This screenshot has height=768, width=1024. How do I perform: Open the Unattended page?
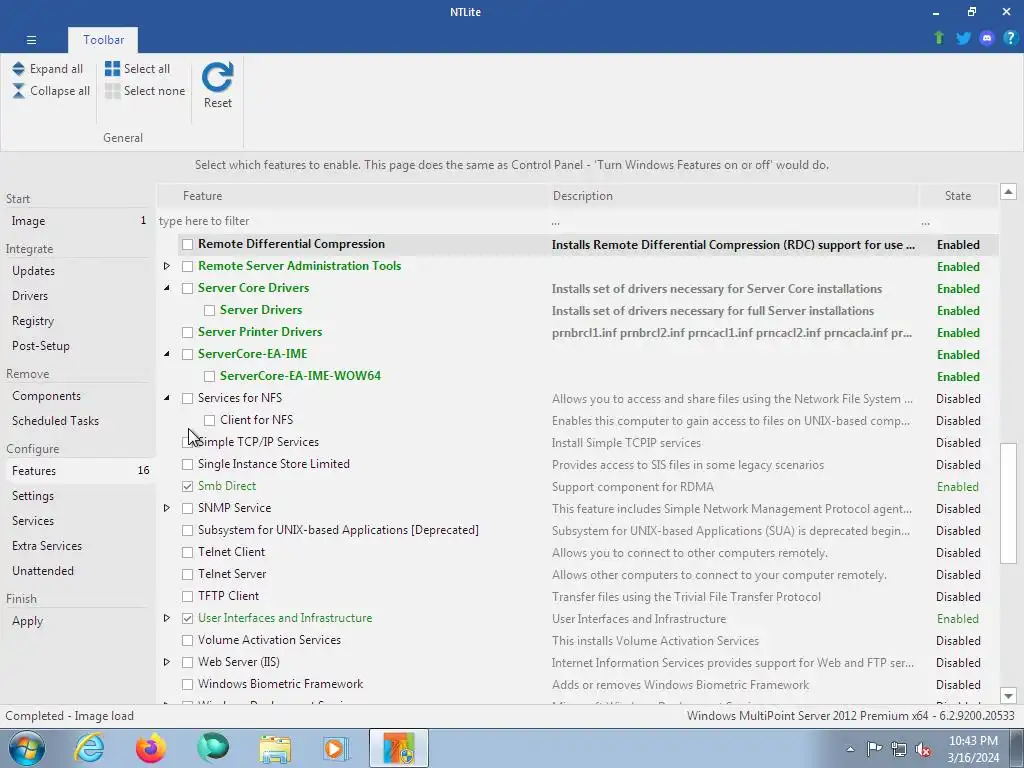(x=78, y=571)
